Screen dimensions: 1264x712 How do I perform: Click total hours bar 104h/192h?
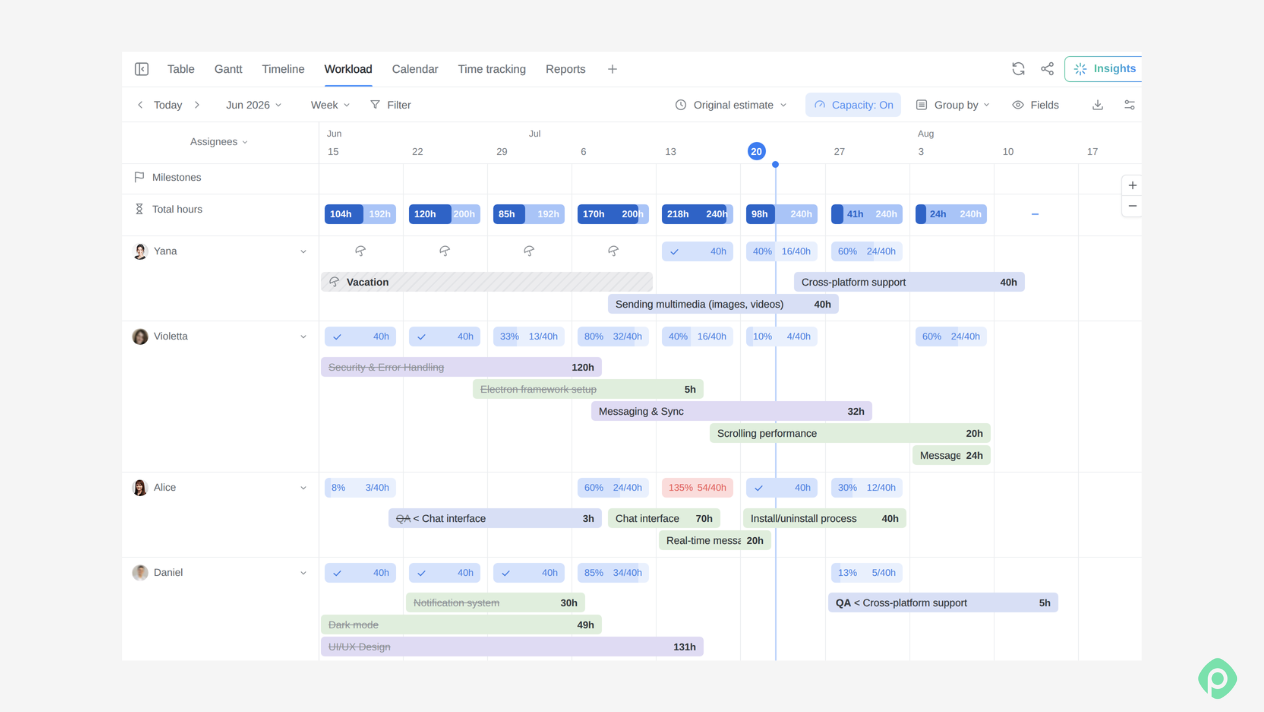pyautogui.click(x=360, y=214)
